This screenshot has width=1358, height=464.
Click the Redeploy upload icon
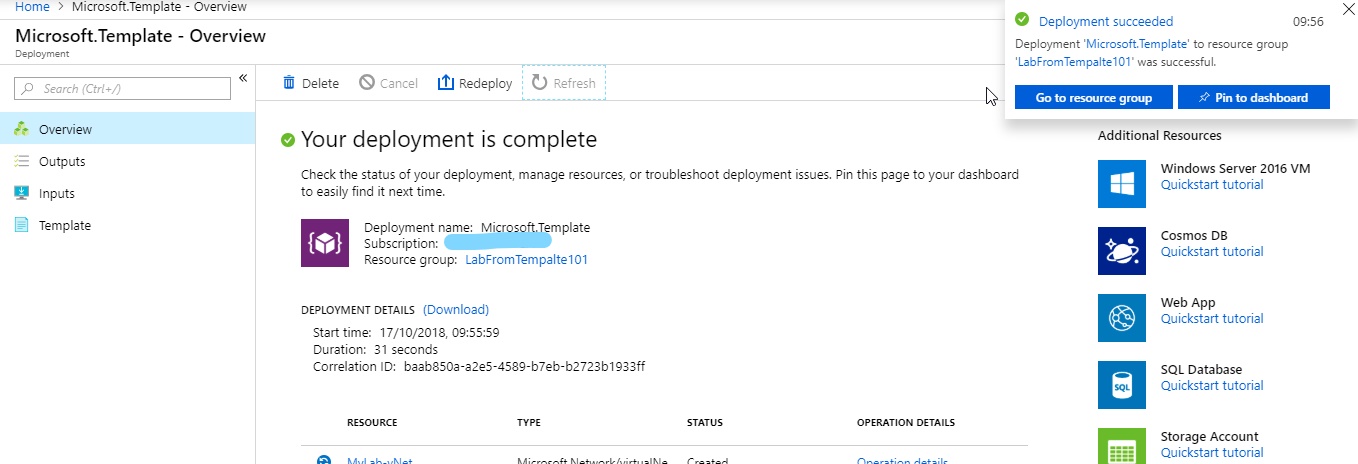click(x=446, y=83)
